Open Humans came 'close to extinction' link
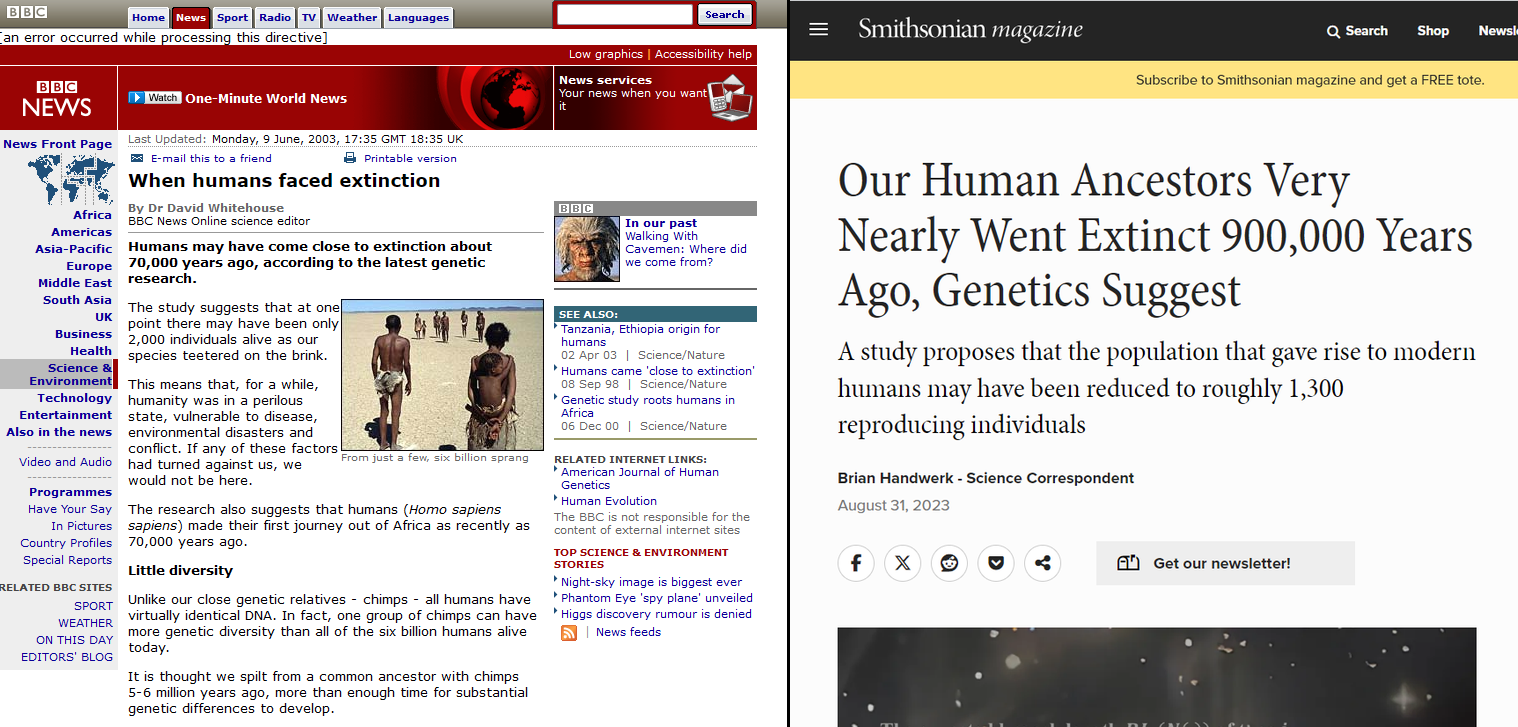This screenshot has width=1518, height=727. click(657, 371)
